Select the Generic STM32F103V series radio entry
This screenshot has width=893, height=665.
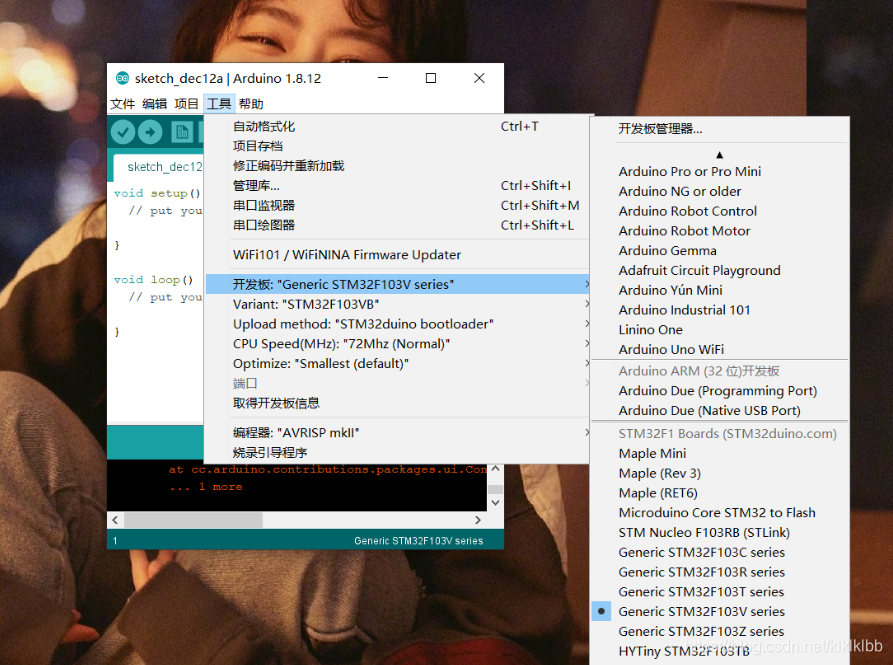coord(720,611)
